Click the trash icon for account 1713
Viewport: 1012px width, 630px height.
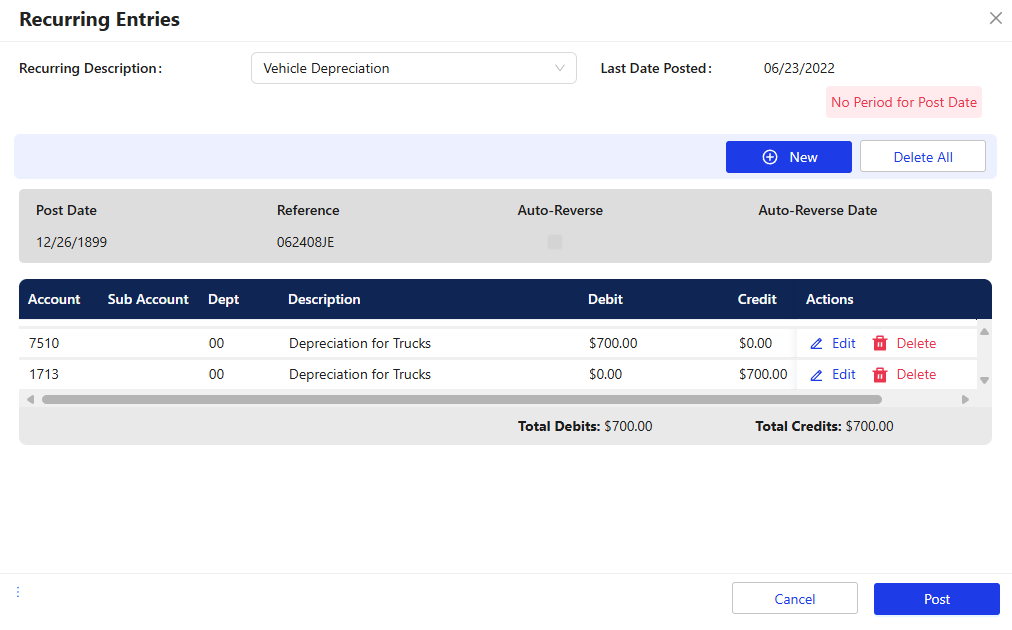pos(880,374)
